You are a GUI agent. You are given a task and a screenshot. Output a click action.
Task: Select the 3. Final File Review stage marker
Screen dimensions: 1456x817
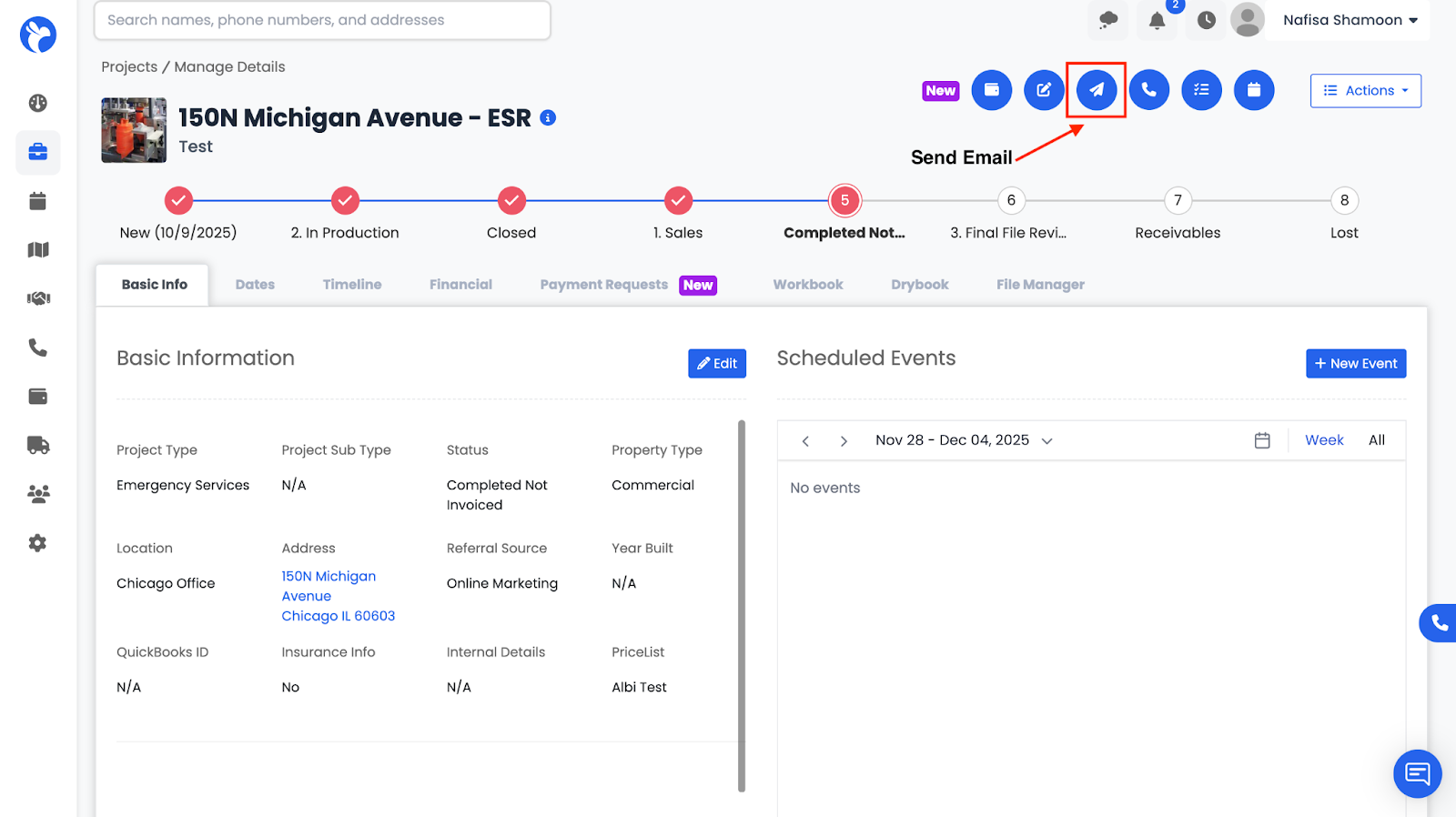point(1011,200)
